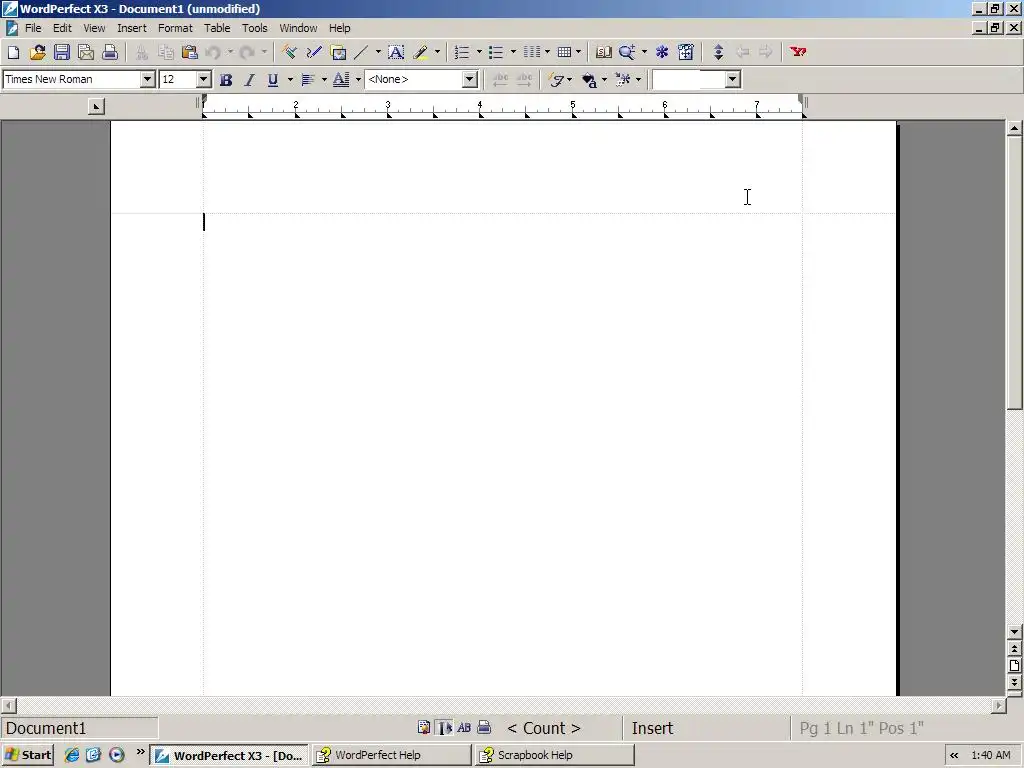Click the Paste clipboard icon
This screenshot has width=1024, height=768.
coord(189,52)
